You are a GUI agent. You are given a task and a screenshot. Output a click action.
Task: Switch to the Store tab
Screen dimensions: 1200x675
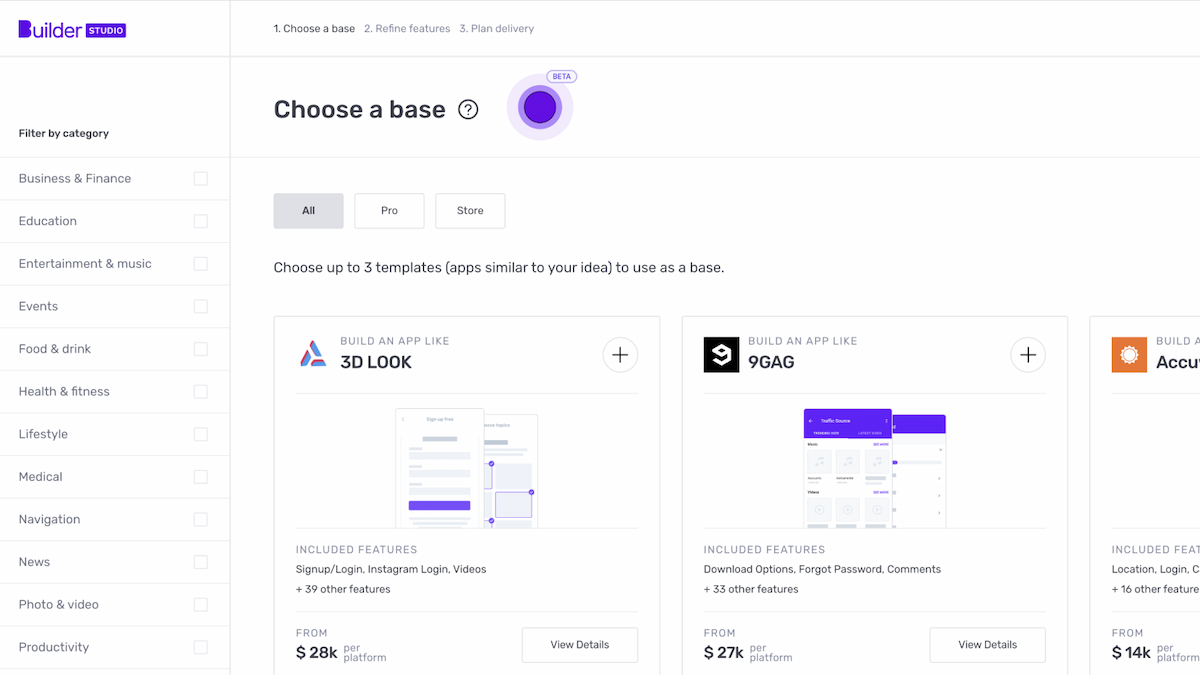pyautogui.click(x=470, y=211)
